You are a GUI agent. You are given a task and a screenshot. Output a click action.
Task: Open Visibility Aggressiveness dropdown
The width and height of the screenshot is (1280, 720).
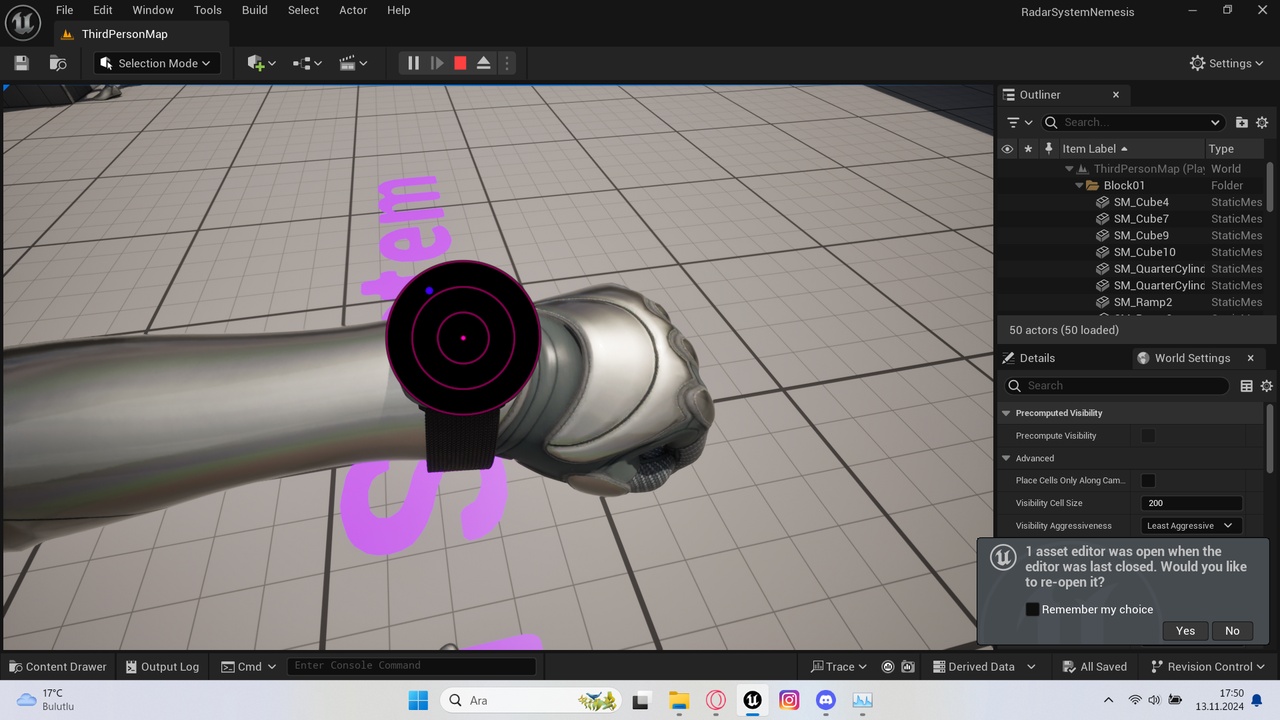click(x=1191, y=526)
